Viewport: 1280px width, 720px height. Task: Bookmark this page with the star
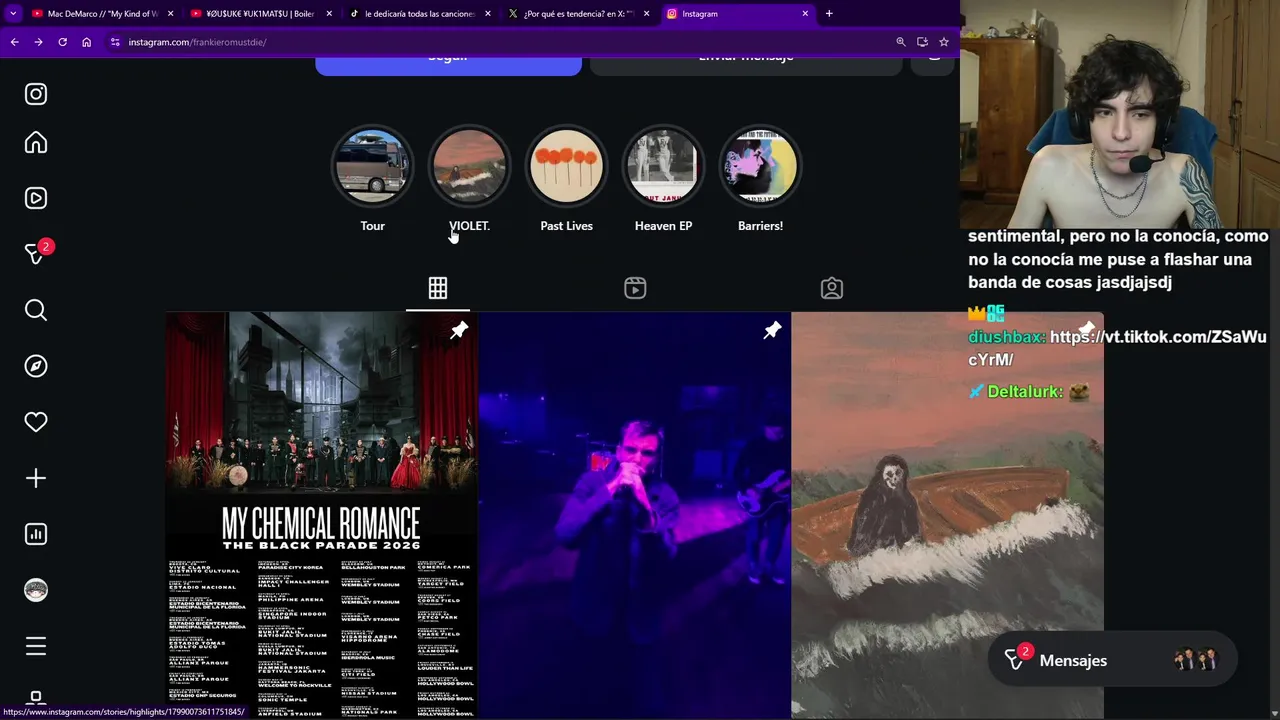[x=943, y=42]
